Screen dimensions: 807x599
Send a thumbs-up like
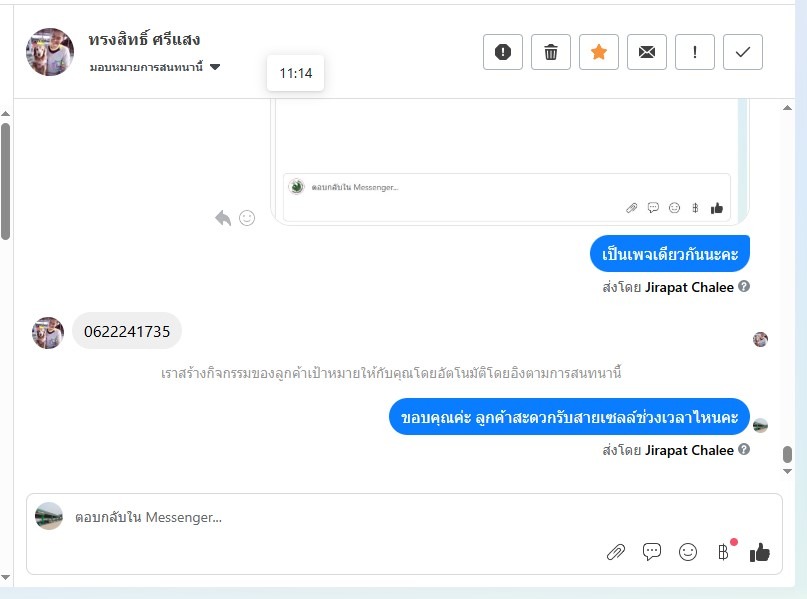pyautogui.click(x=760, y=552)
